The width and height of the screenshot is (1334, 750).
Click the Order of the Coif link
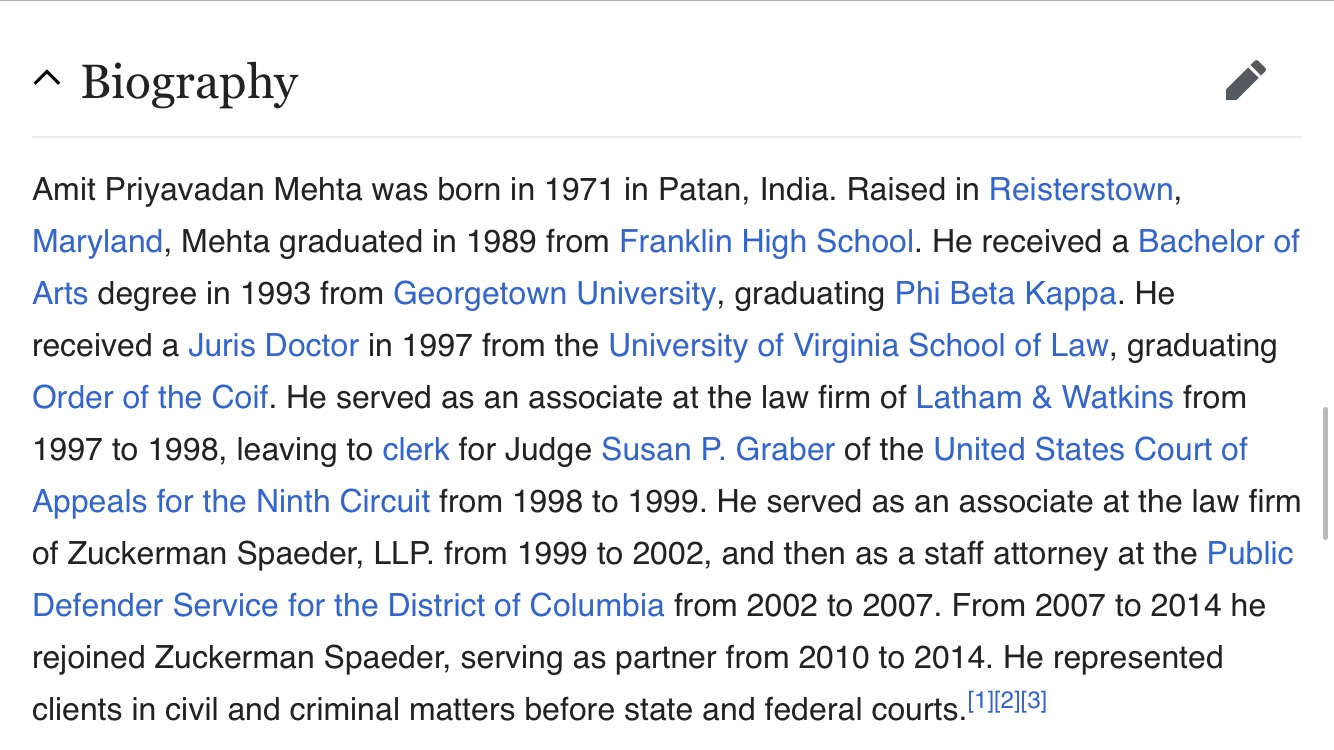tap(150, 397)
